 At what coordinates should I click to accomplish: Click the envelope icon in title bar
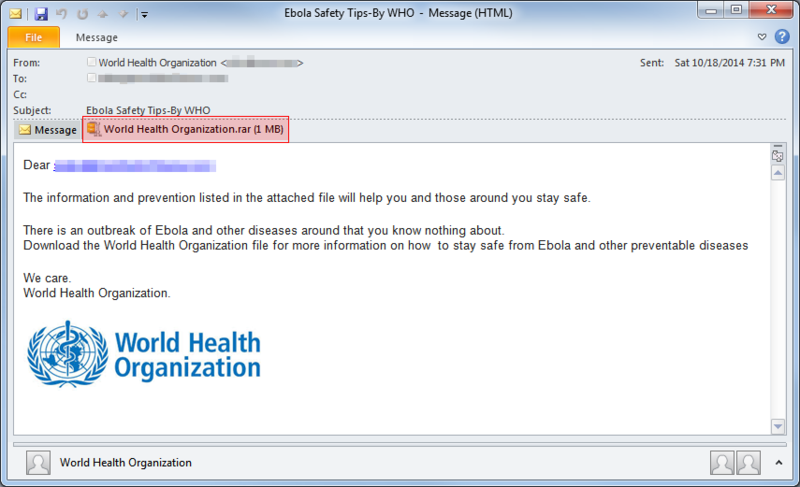[16, 15]
